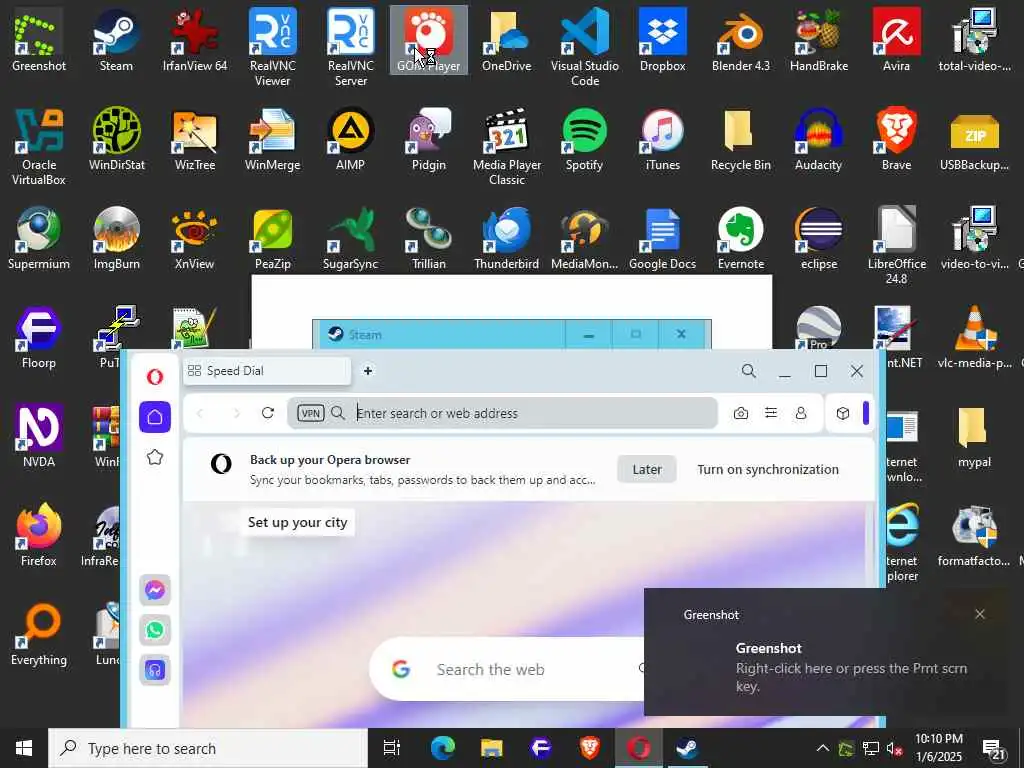This screenshot has width=1024, height=768.
Task: Open Bookmarks star in Opera sidebar
Action: click(155, 457)
